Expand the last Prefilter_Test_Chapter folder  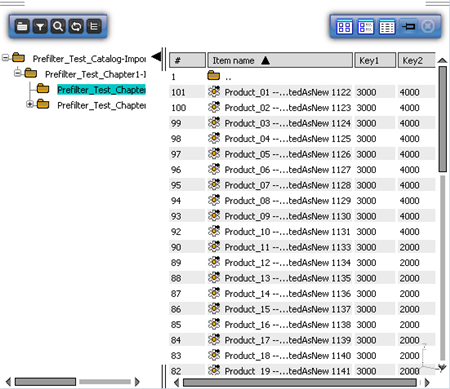(x=30, y=104)
